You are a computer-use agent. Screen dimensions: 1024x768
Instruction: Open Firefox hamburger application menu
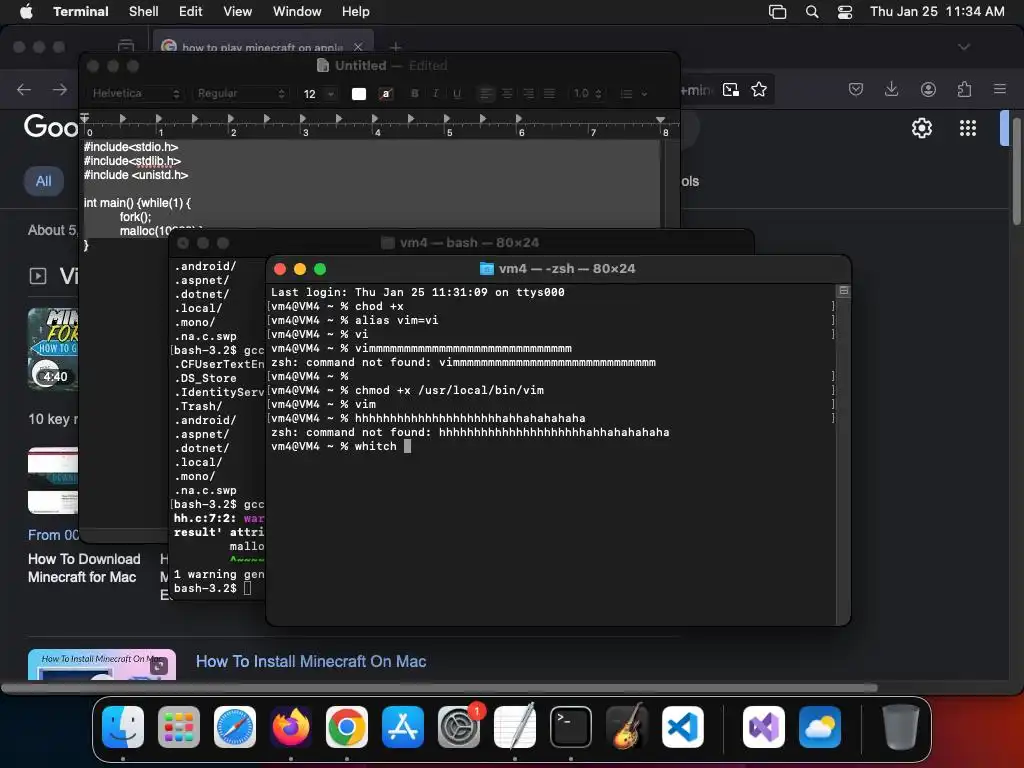[x=1000, y=89]
